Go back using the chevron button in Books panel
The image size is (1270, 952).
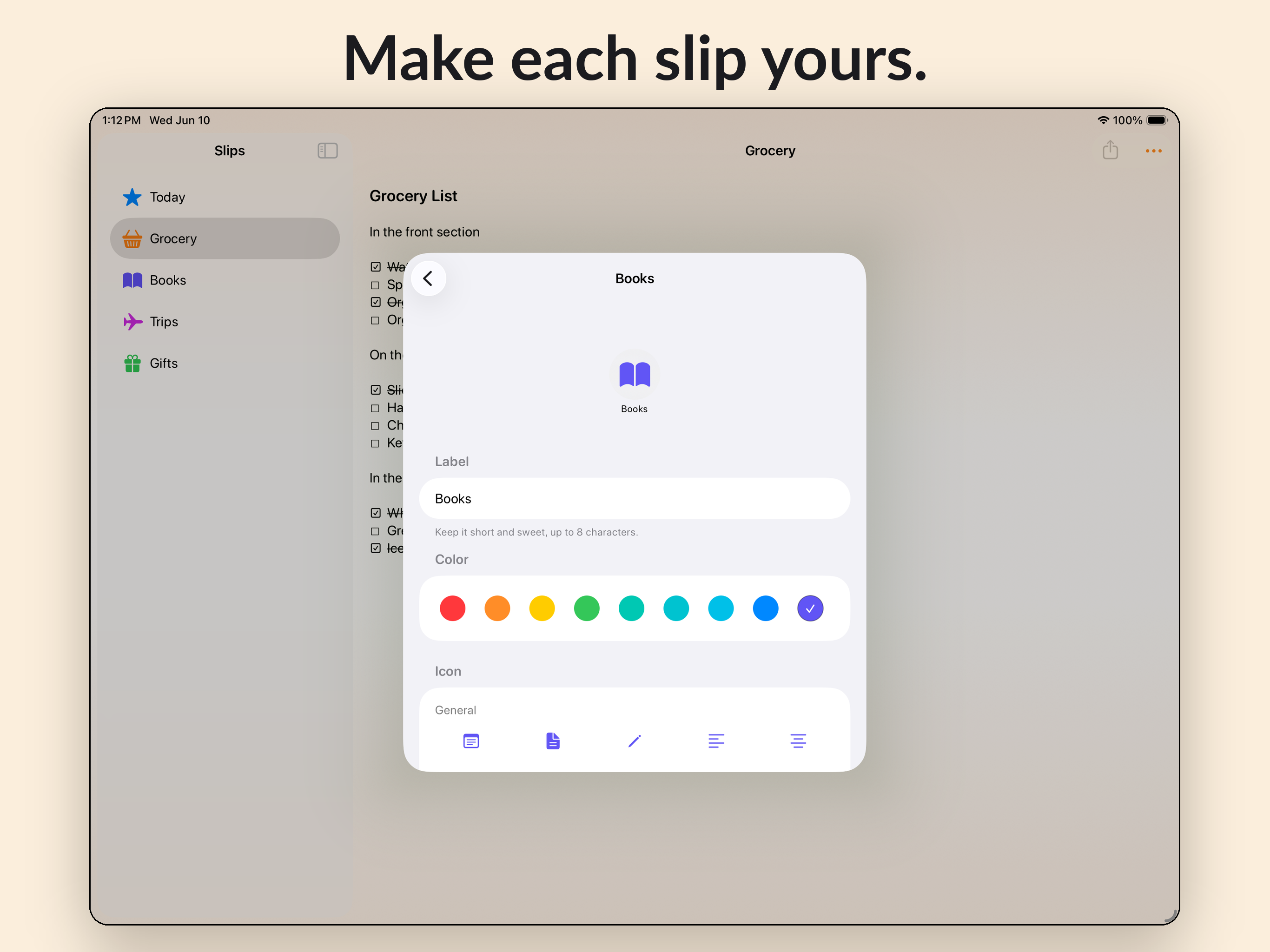pyautogui.click(x=428, y=278)
